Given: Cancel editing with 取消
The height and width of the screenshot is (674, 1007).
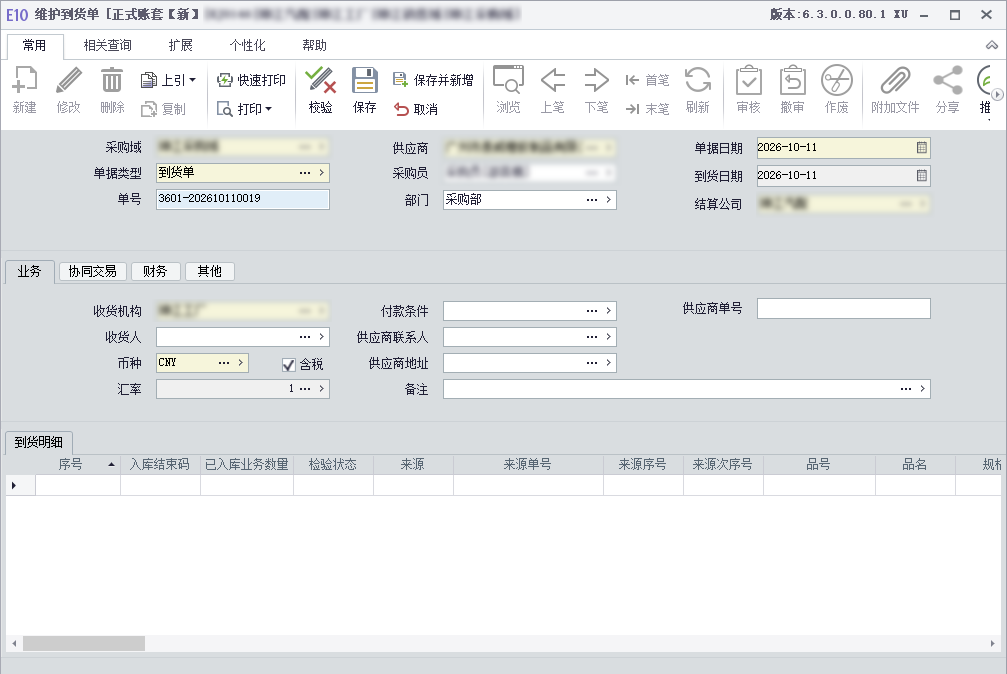Looking at the screenshot, I should [x=416, y=109].
